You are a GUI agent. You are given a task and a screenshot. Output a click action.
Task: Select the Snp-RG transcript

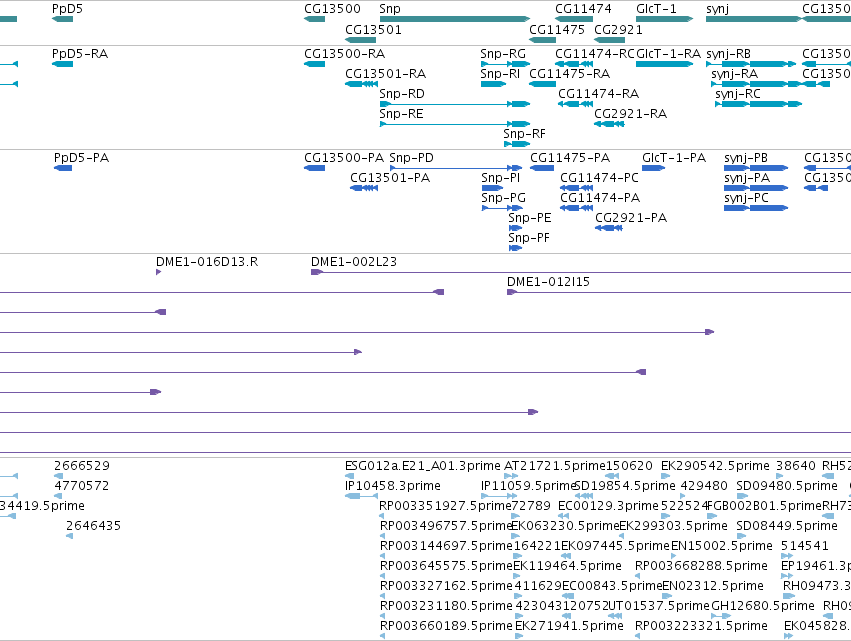pos(505,64)
